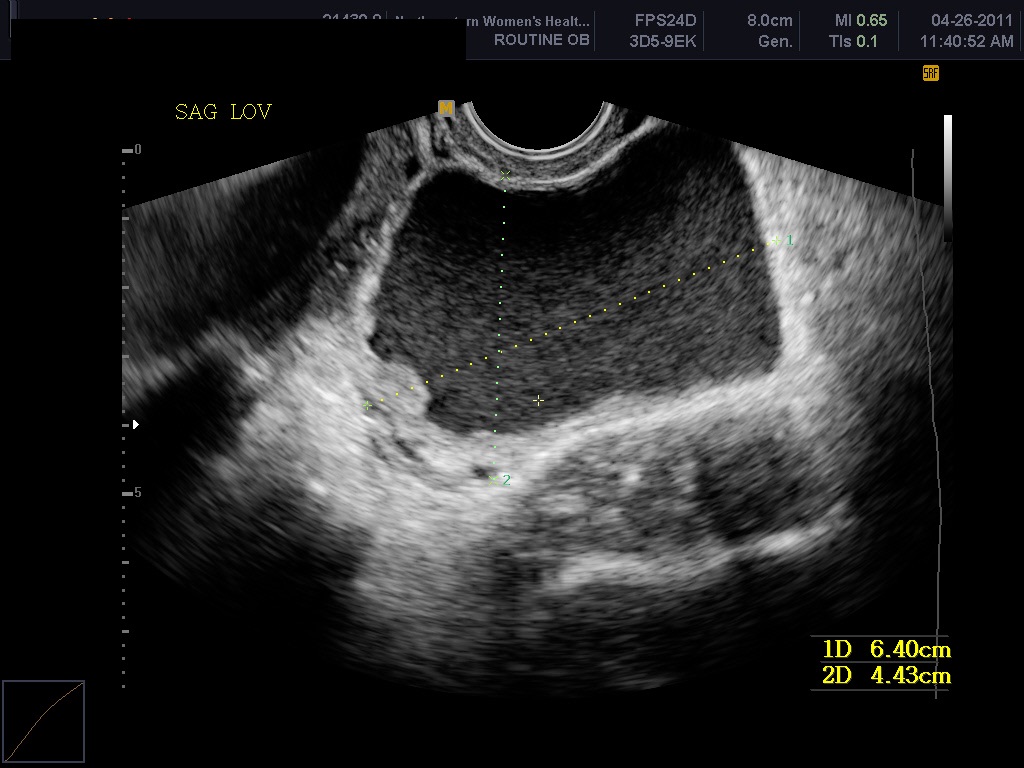Select caliper 1 left endpoint cross

(x=367, y=405)
